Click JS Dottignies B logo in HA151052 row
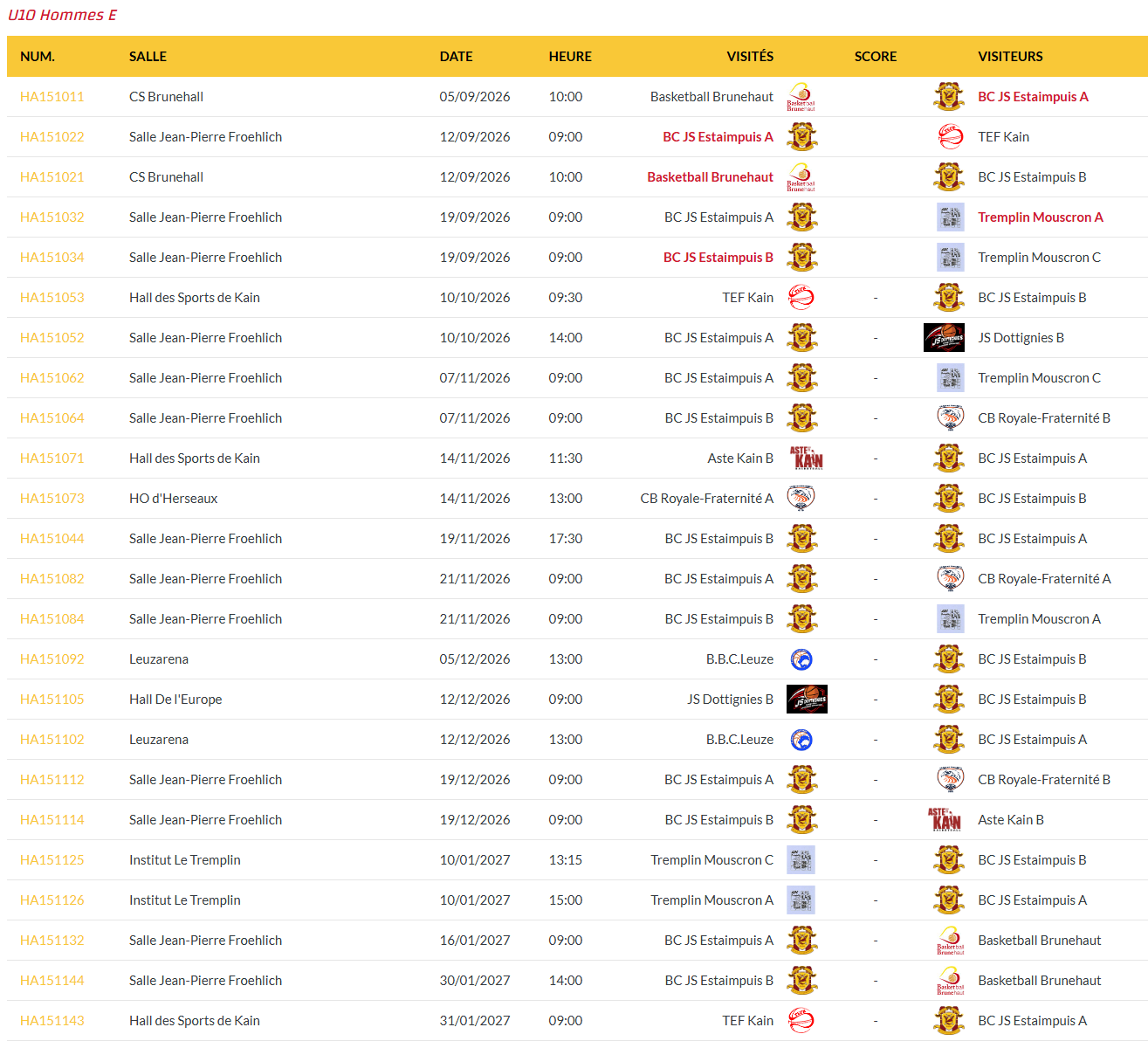Screen dimensions: 1148x1041 pyautogui.click(x=944, y=338)
